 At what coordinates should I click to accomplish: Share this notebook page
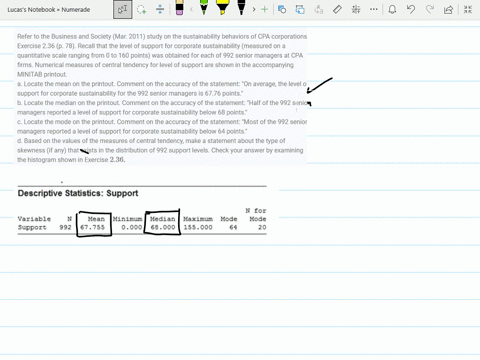click(449, 9)
